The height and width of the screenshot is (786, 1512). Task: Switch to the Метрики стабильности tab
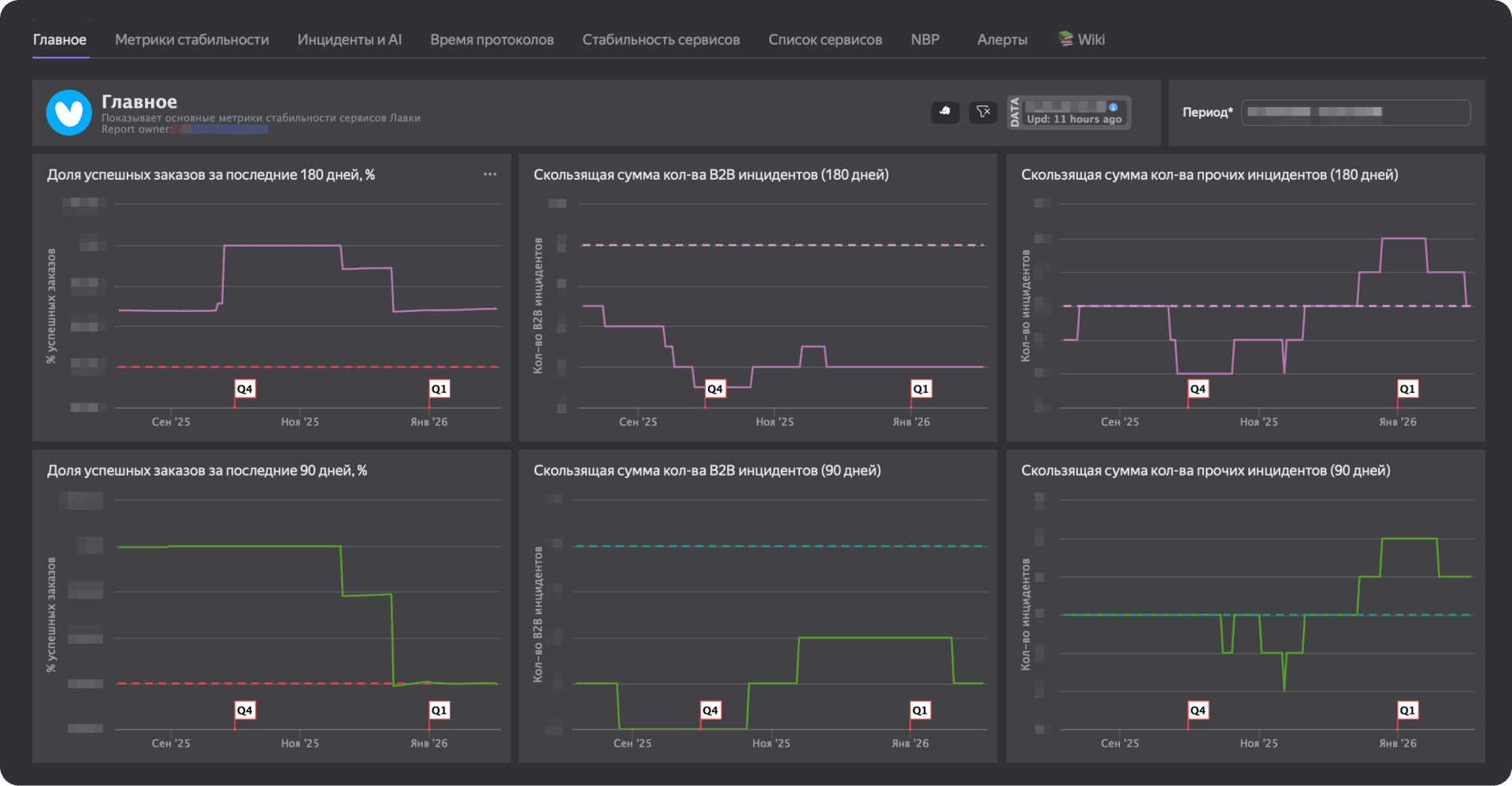(x=191, y=39)
